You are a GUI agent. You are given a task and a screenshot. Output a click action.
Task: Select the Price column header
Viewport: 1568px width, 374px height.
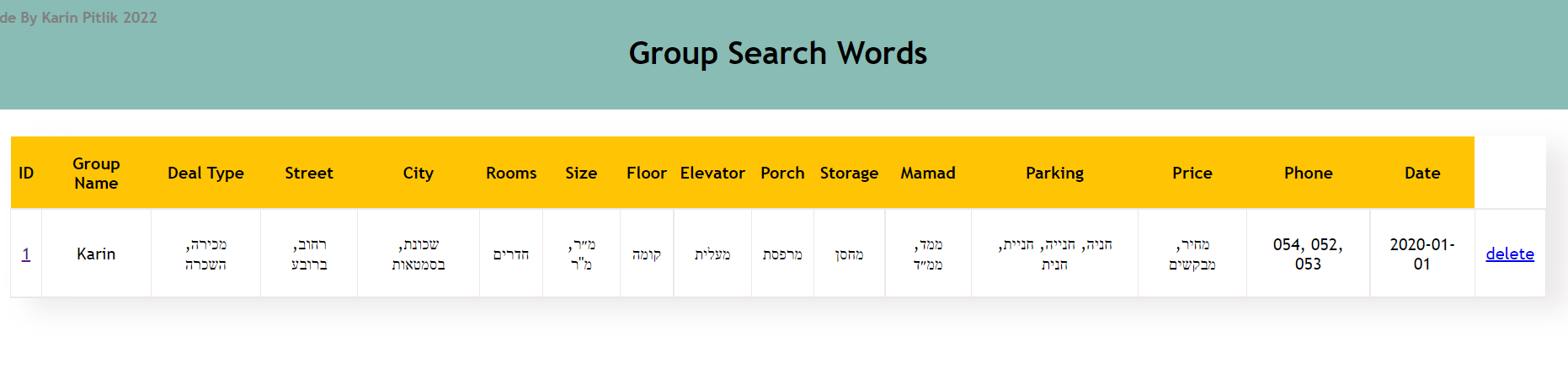1192,173
